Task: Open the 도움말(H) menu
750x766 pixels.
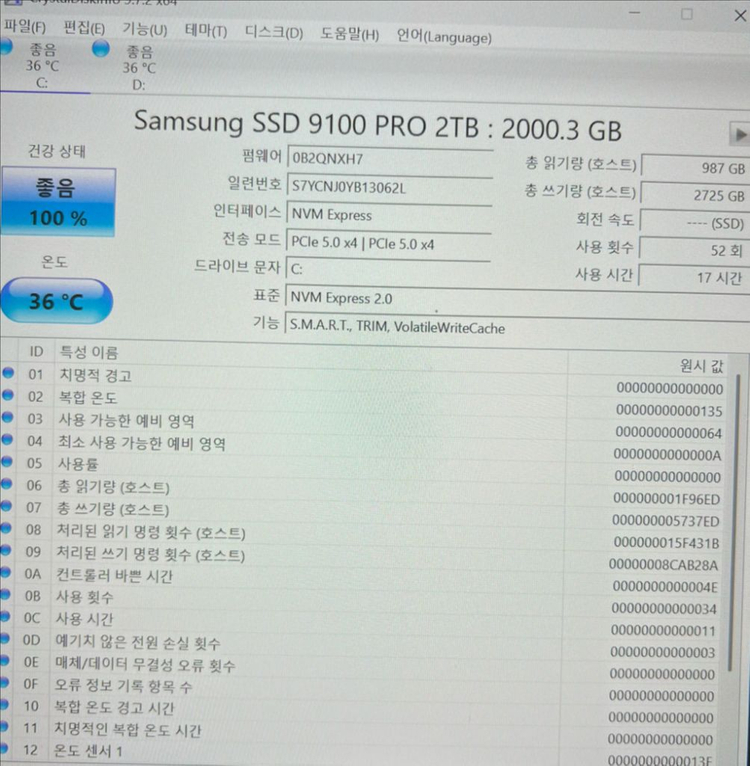Action: pos(349,34)
